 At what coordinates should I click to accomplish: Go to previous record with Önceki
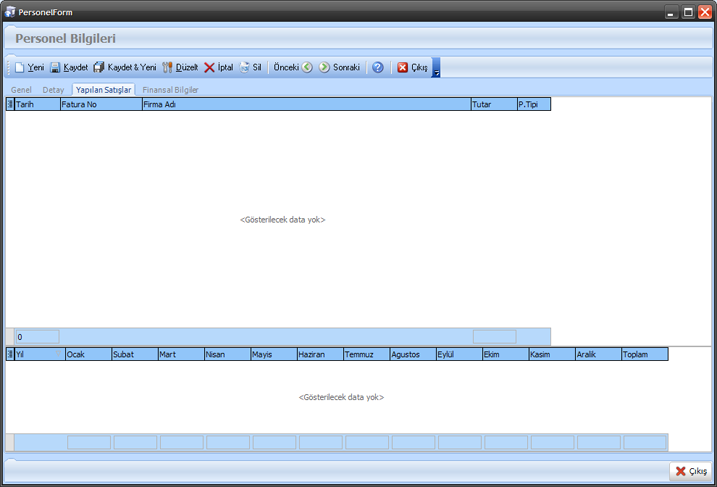coord(307,68)
